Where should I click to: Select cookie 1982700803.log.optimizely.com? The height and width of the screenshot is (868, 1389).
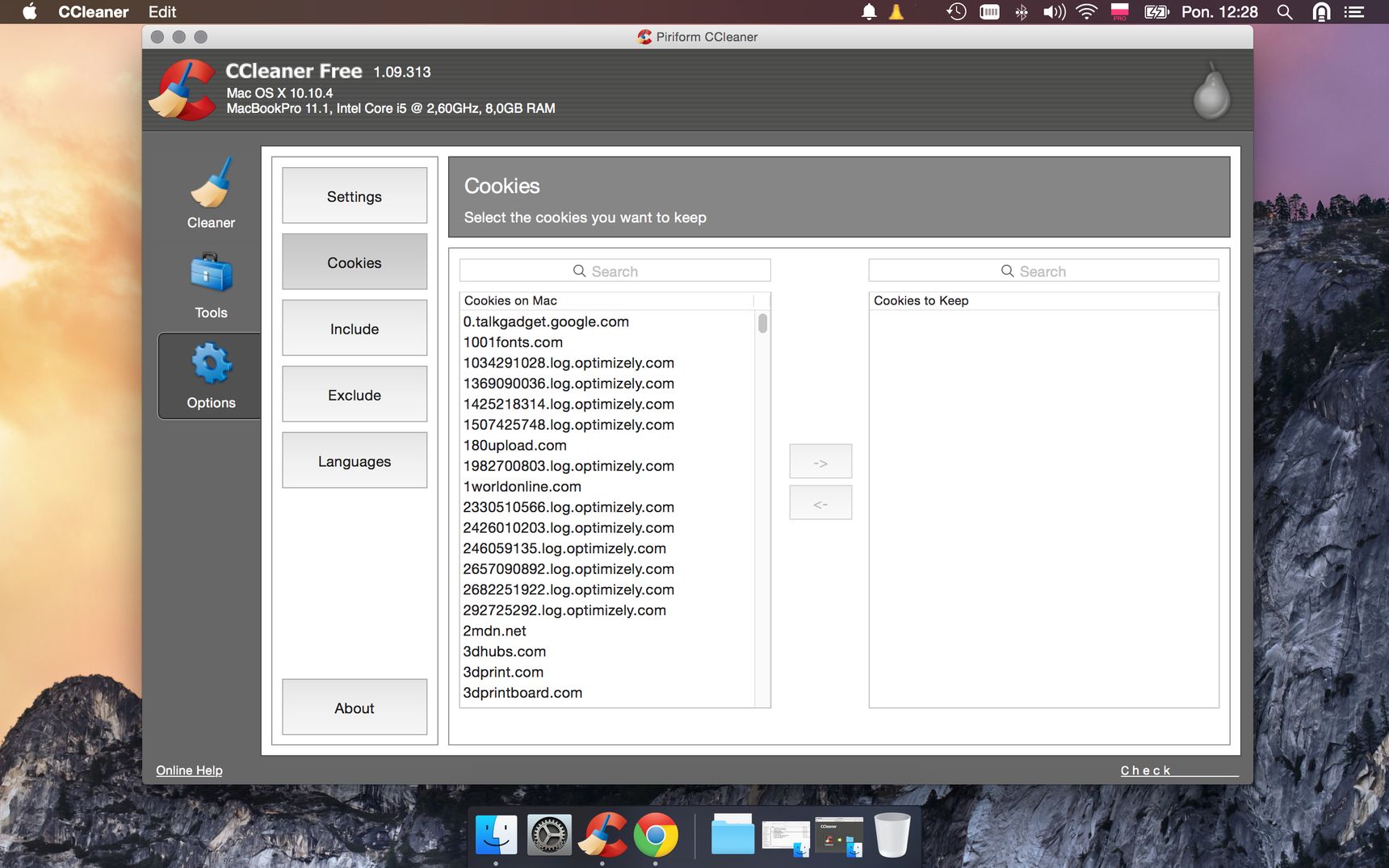(607, 466)
